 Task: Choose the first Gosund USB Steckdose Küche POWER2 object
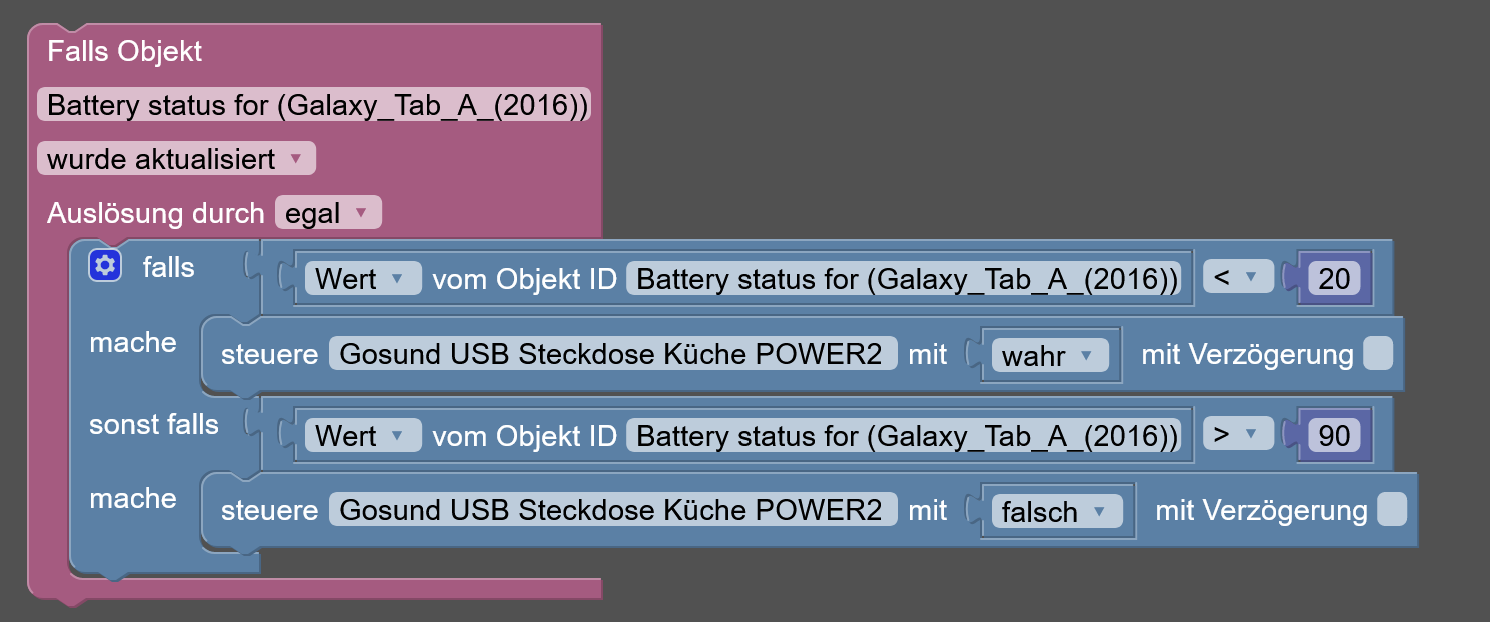click(612, 354)
